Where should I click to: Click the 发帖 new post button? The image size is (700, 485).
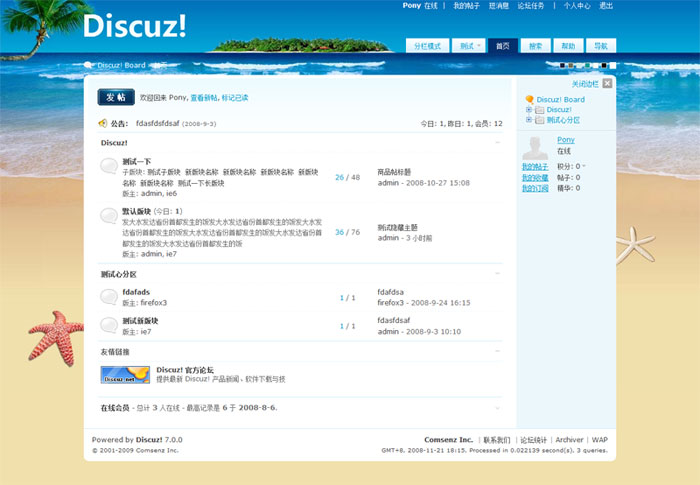(116, 97)
